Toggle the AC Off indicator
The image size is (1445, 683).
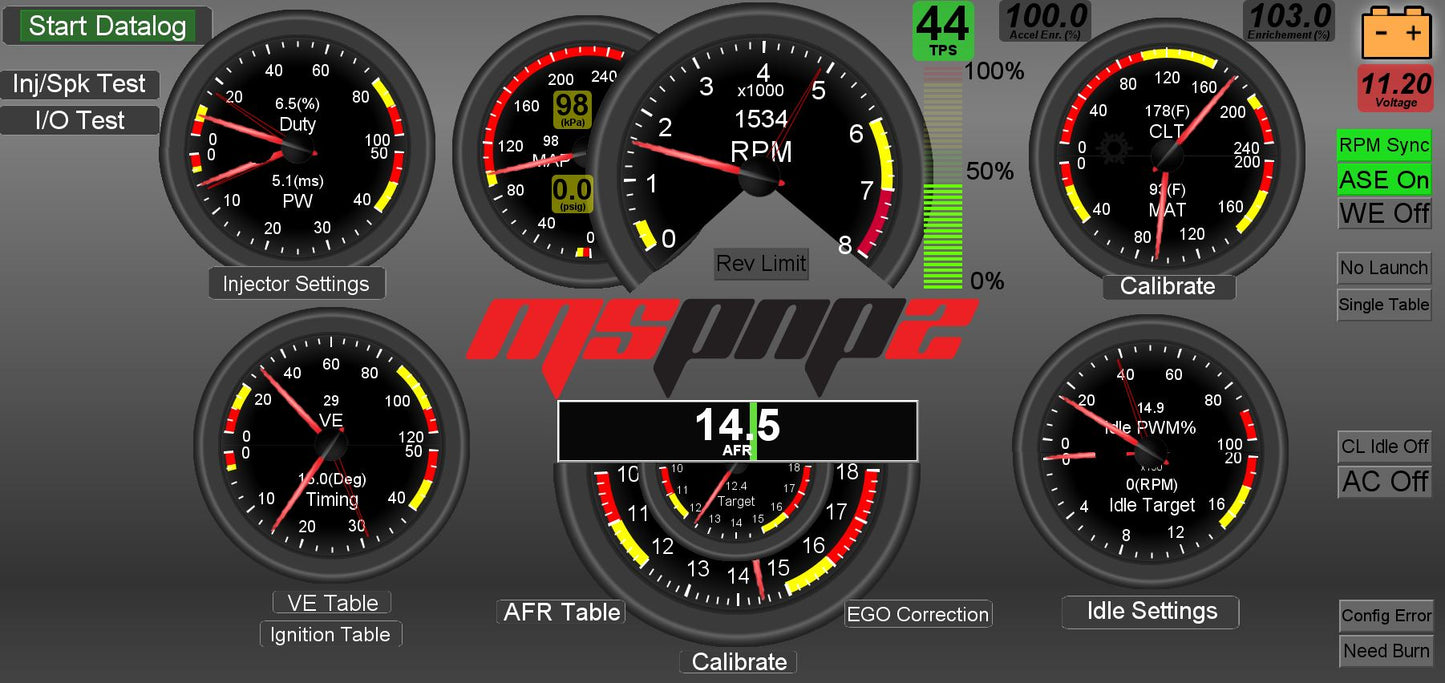tap(1384, 481)
